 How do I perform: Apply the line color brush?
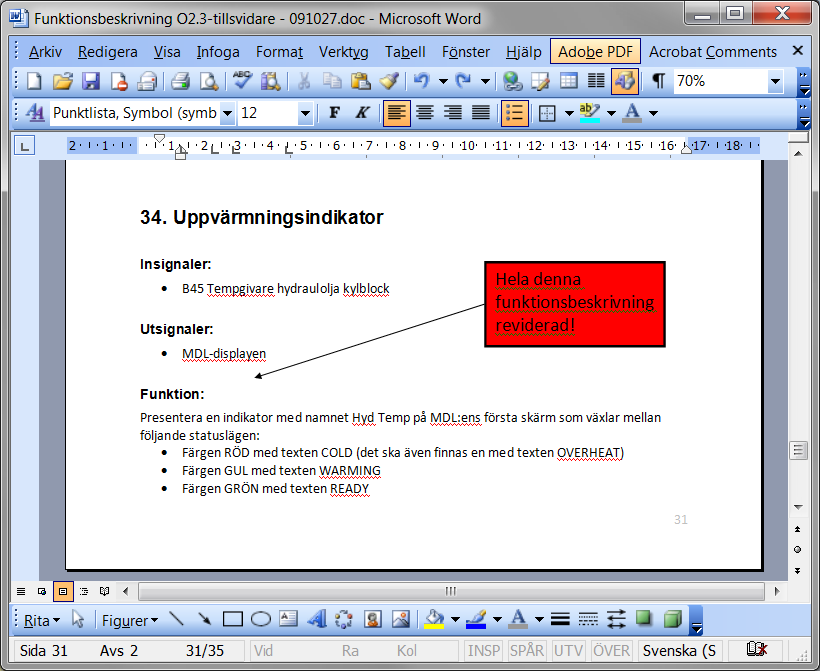point(476,620)
